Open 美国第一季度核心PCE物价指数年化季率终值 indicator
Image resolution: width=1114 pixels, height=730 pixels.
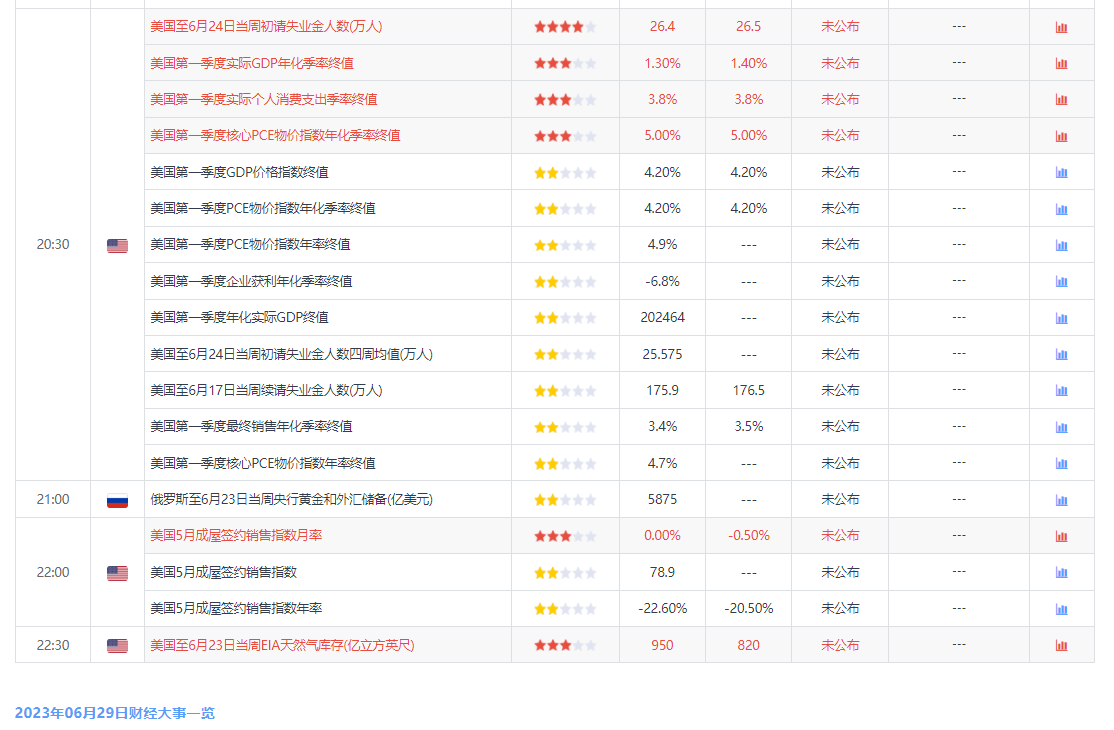[x=275, y=136]
